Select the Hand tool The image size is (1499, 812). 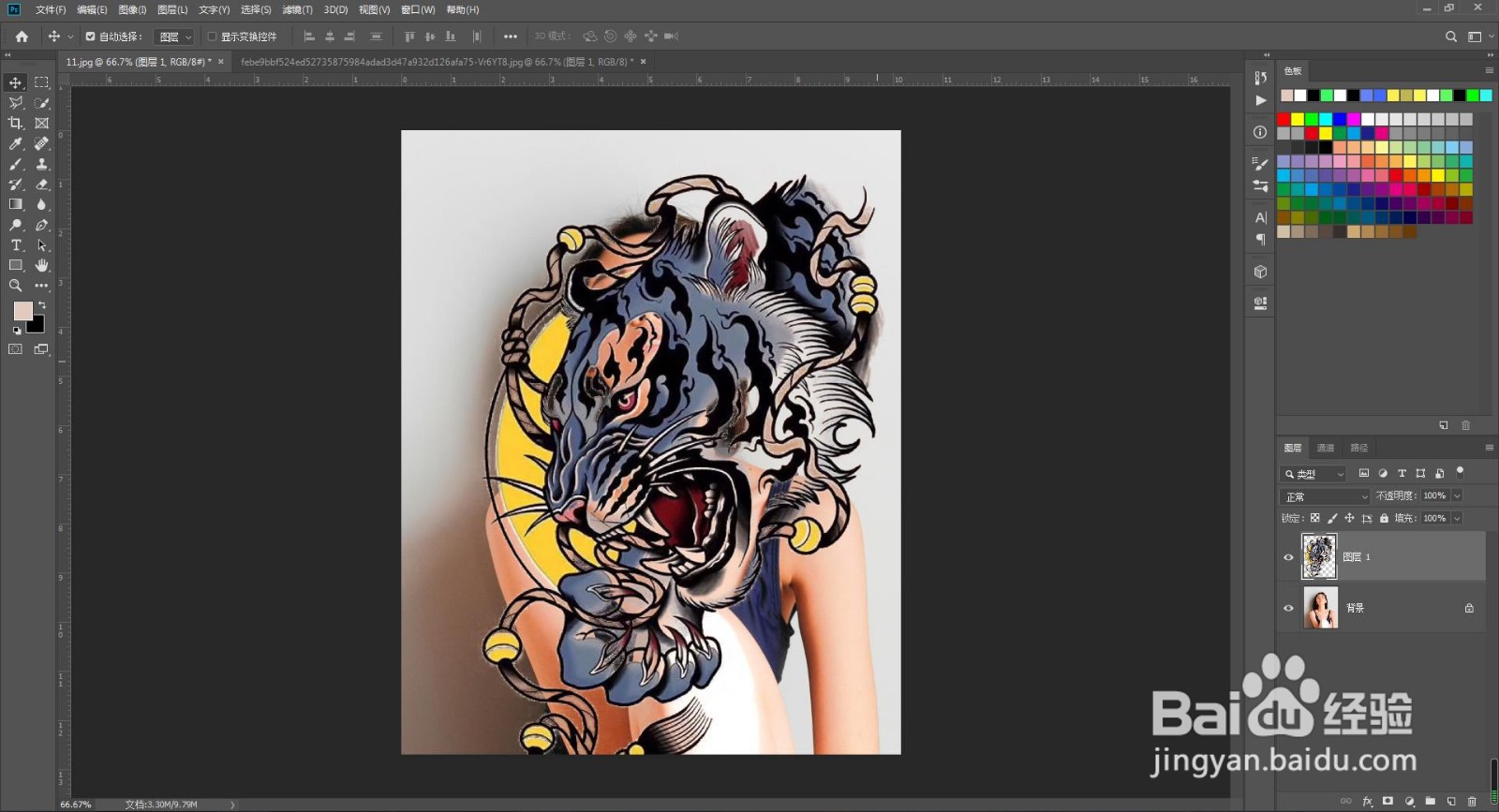point(41,265)
